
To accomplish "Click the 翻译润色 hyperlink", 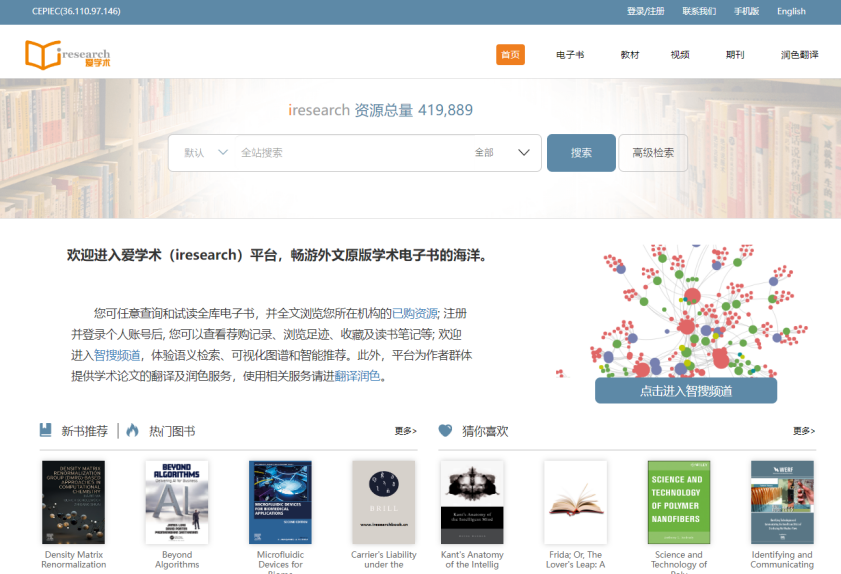I will click(x=357, y=376).
